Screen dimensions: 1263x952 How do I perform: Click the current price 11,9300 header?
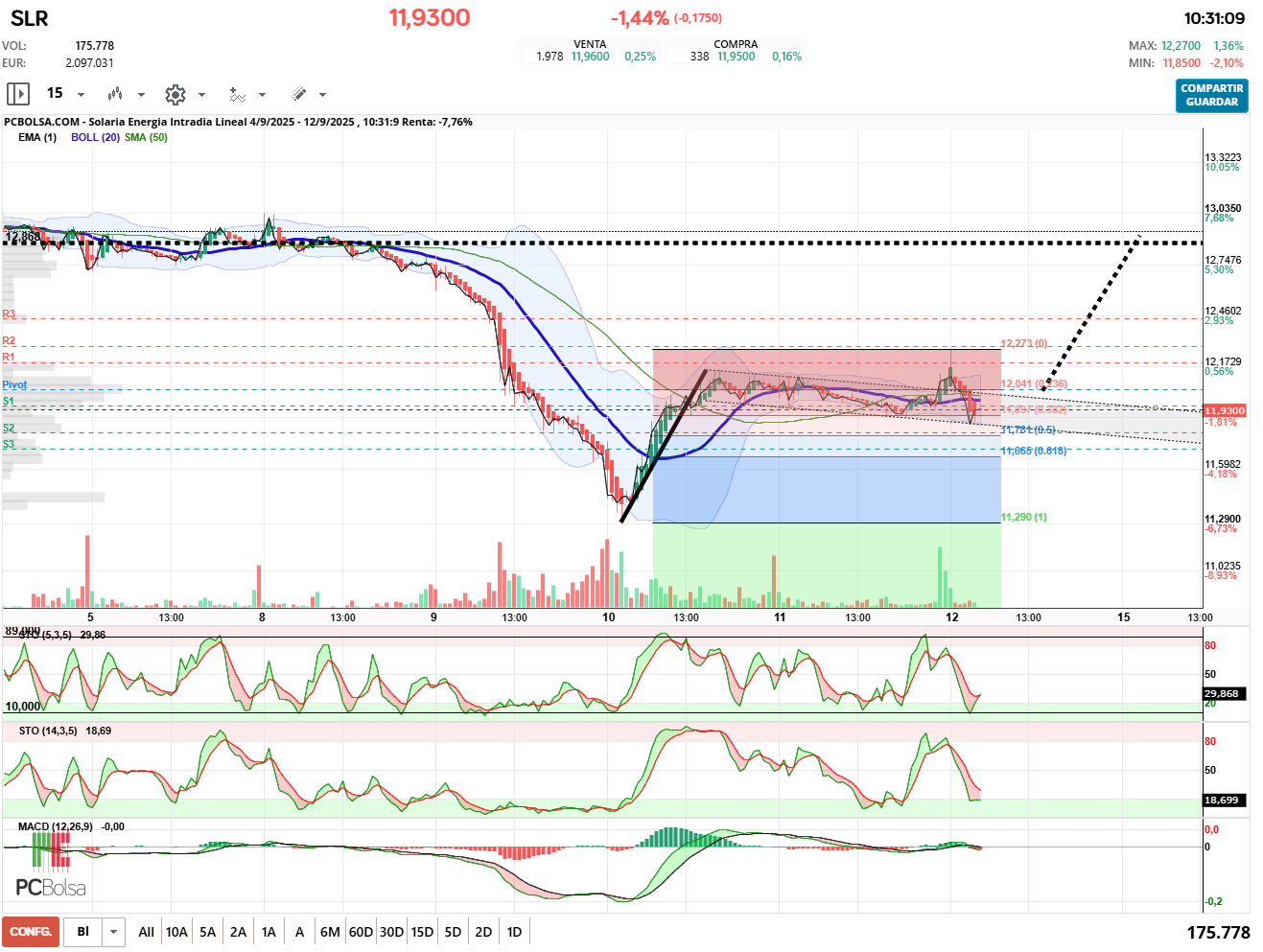(x=429, y=17)
